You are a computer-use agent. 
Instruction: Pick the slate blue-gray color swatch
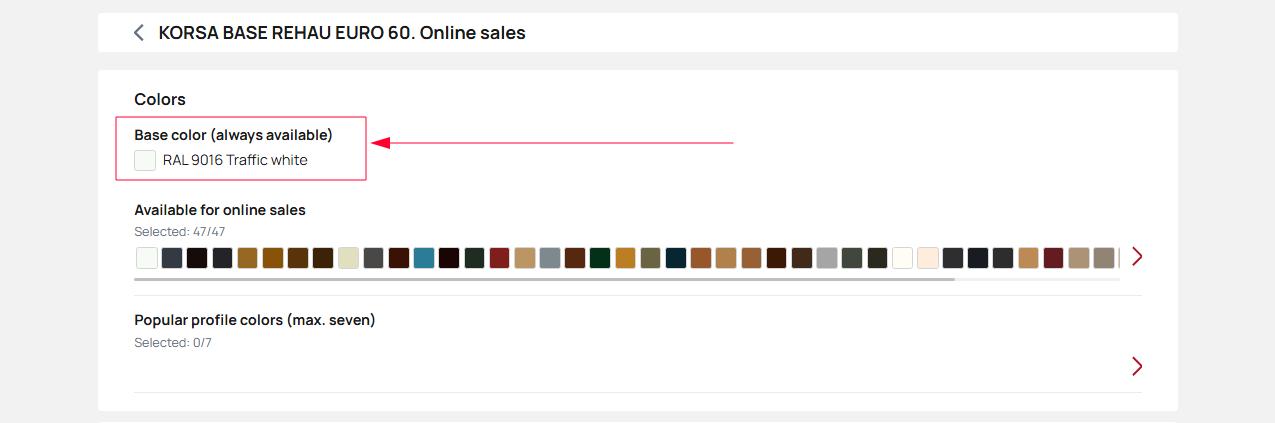pos(172,257)
